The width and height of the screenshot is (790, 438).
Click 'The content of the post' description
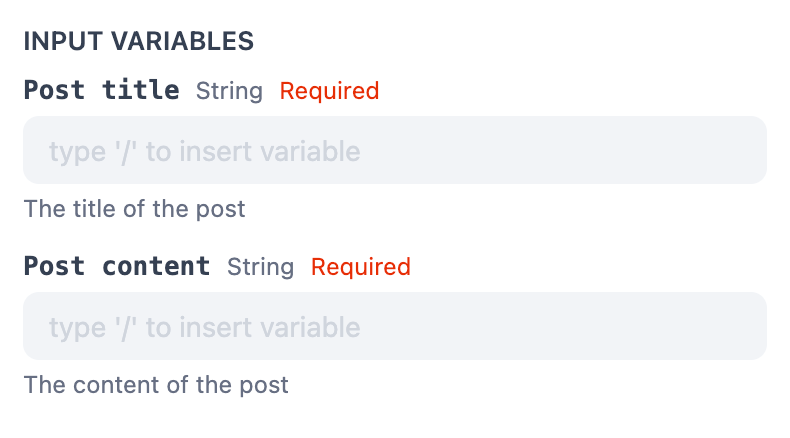(156, 385)
